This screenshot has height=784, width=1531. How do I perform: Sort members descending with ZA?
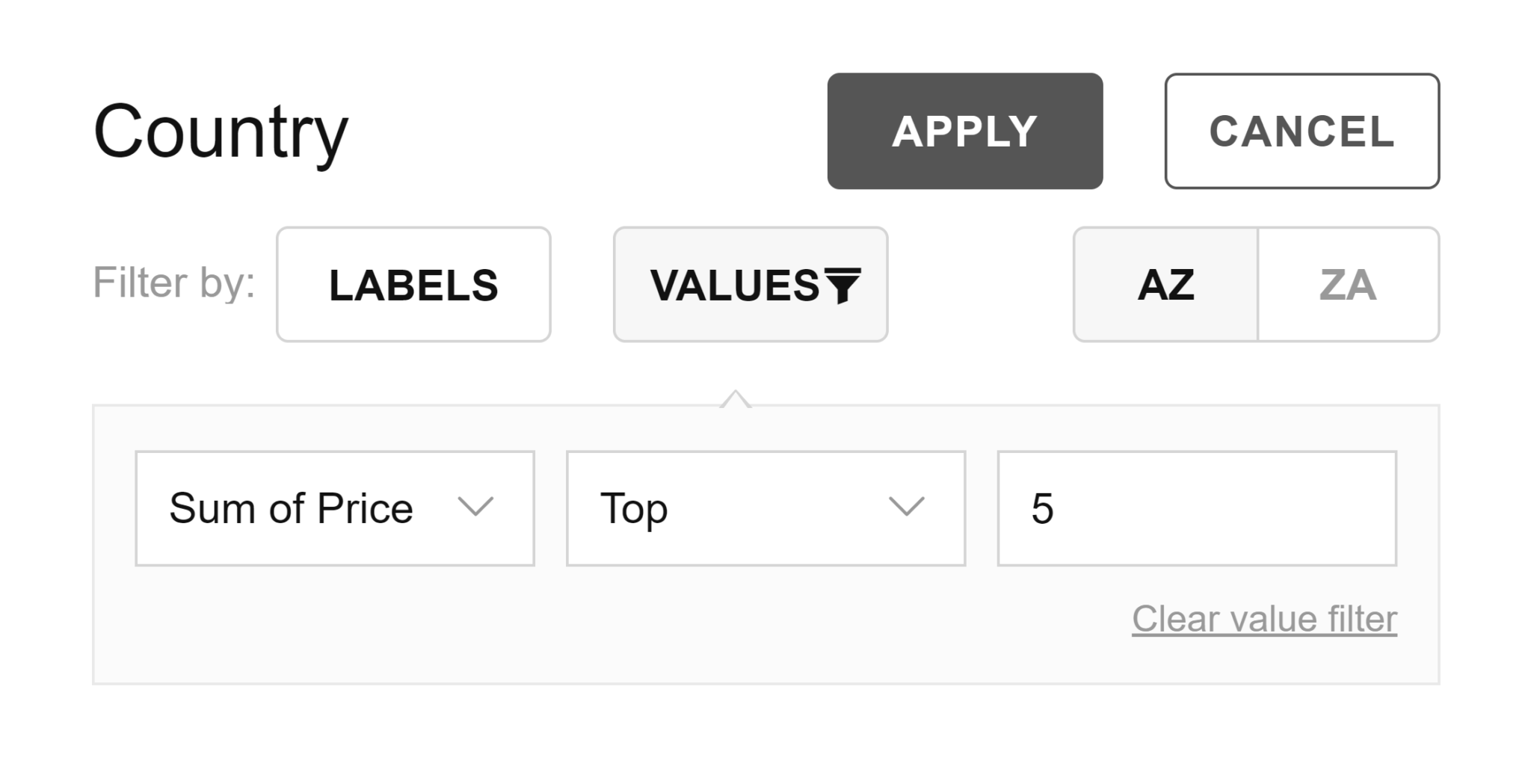(1349, 285)
